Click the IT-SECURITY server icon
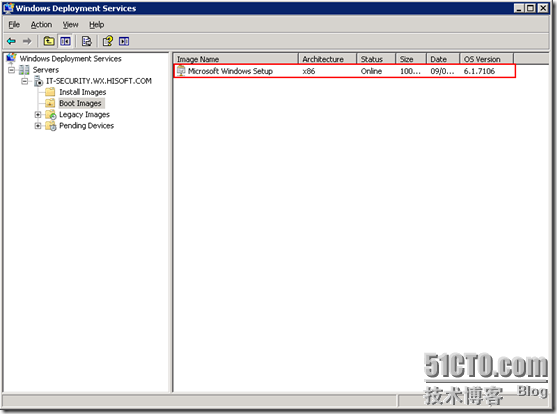Screen dimensions: 557x414 (x=38, y=81)
